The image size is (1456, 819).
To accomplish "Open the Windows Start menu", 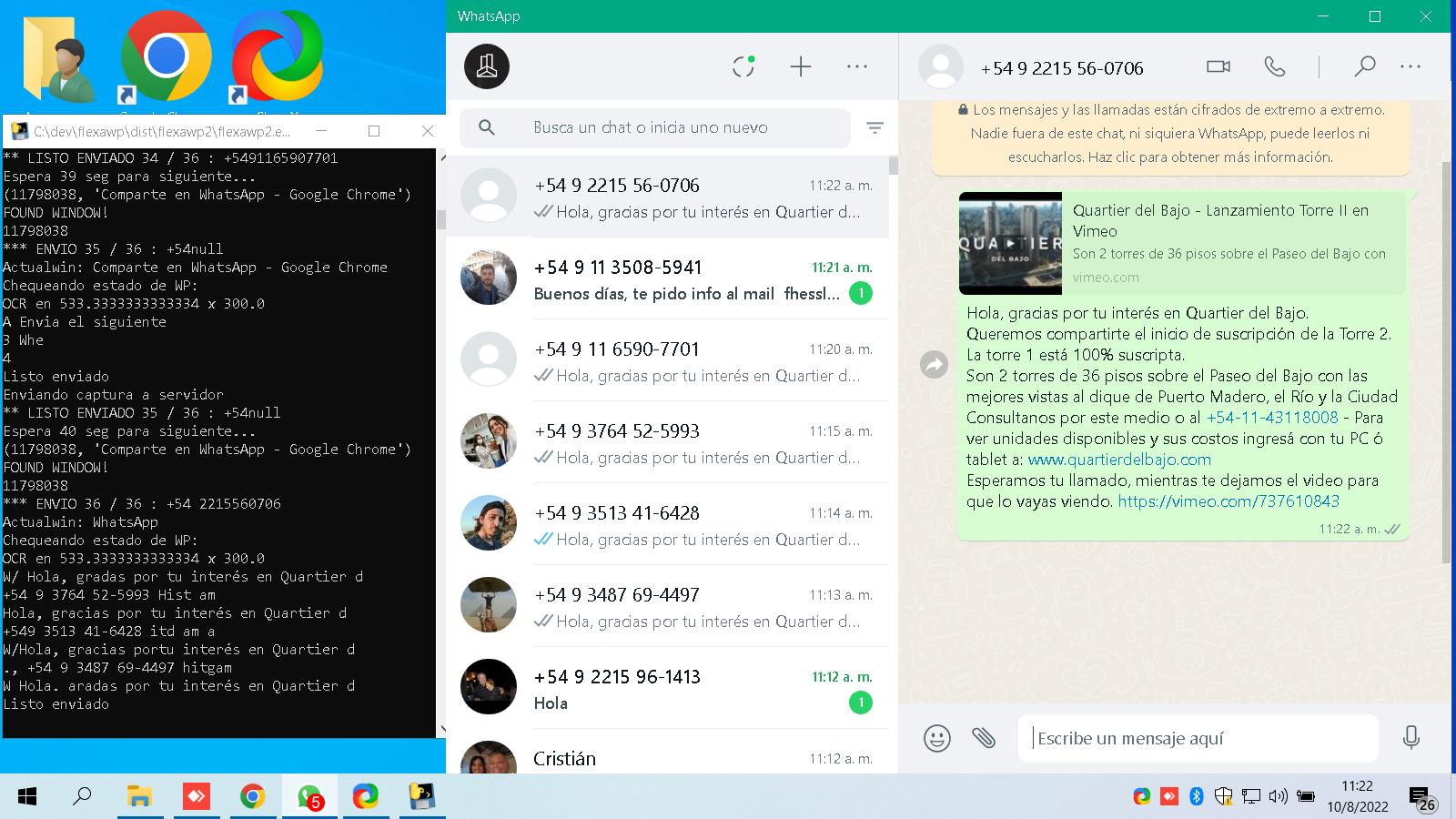I will pyautogui.click(x=27, y=797).
